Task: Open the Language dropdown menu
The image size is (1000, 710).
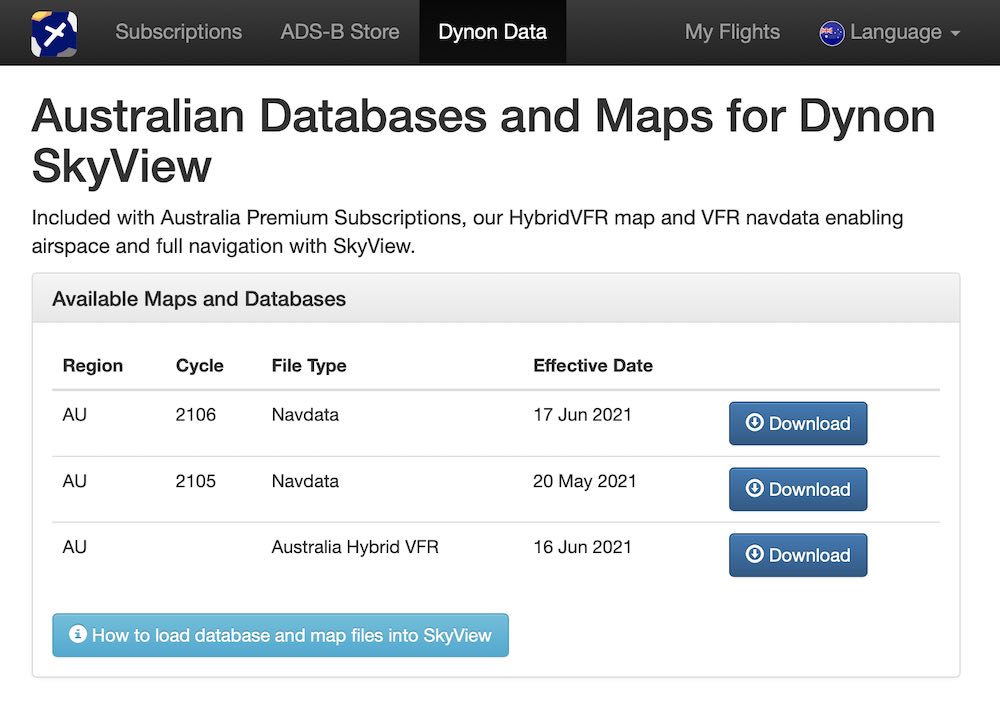Action: click(890, 33)
